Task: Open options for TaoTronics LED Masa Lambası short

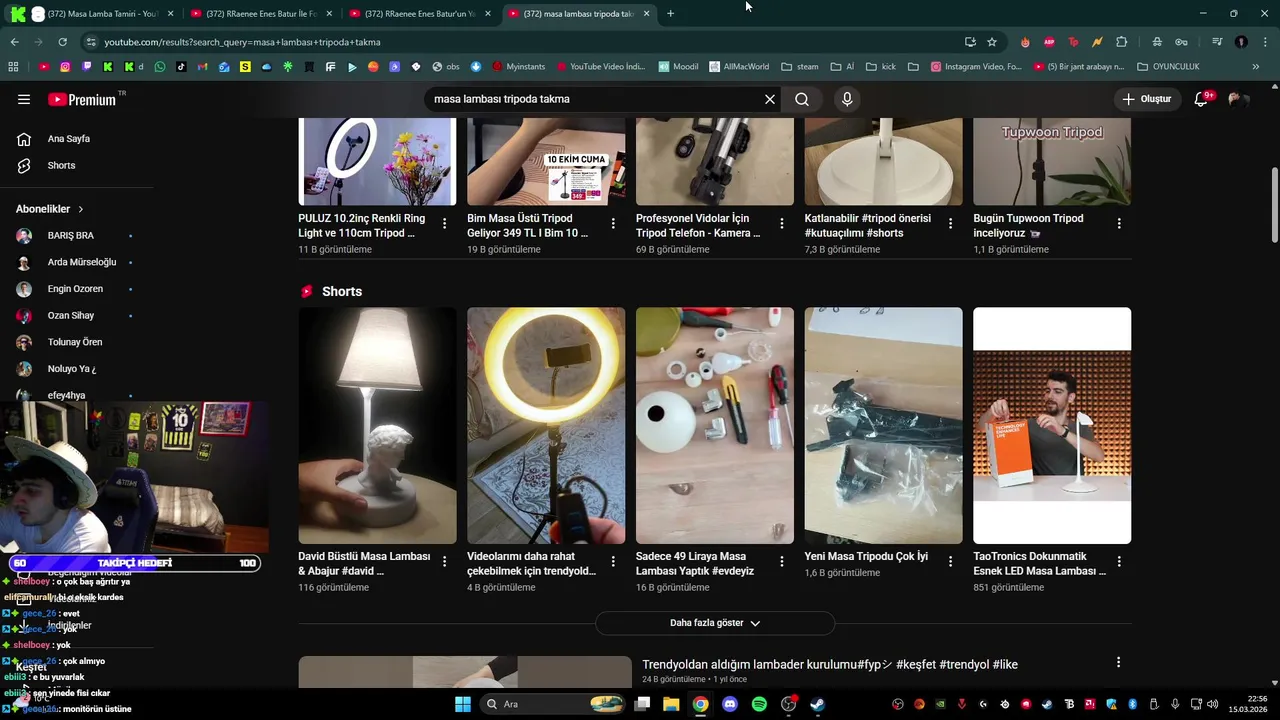Action: pos(1119,562)
